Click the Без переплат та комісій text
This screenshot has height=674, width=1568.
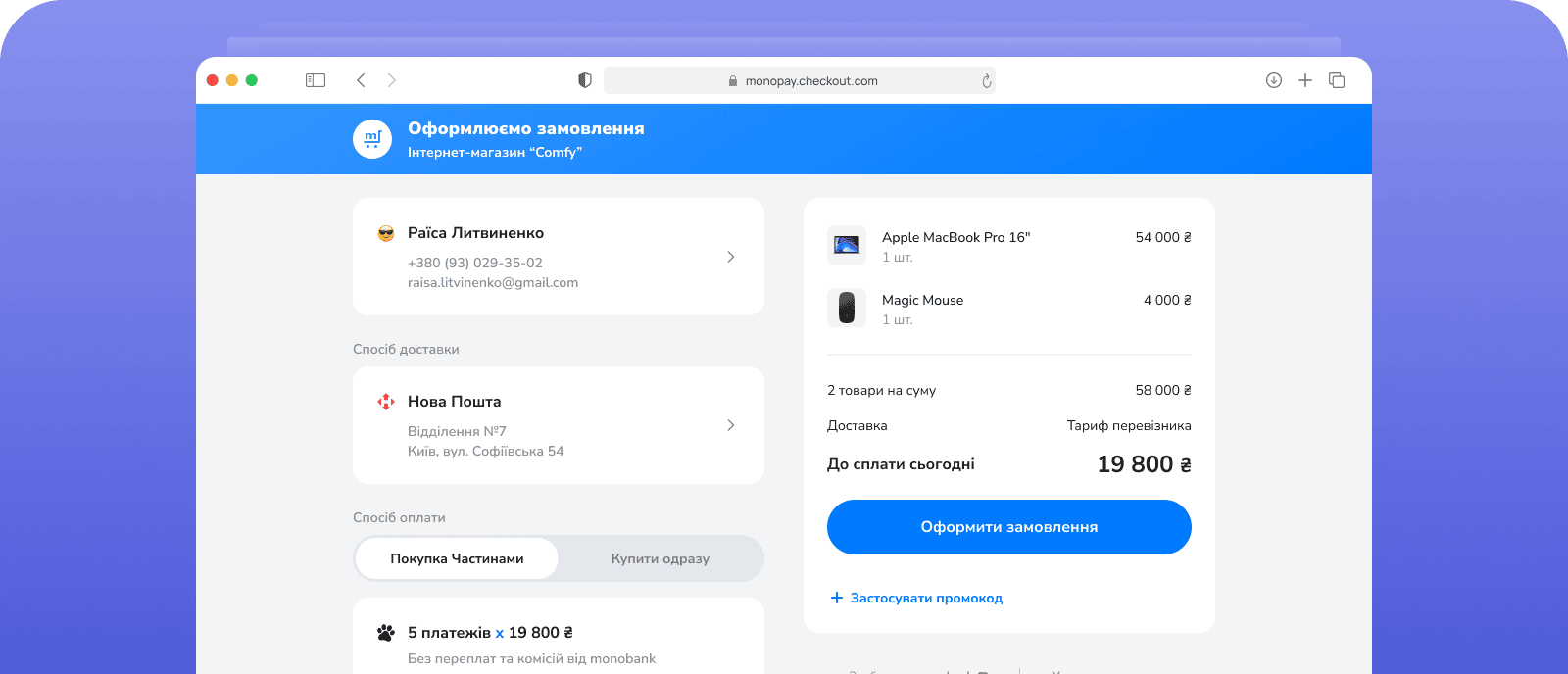coord(532,658)
